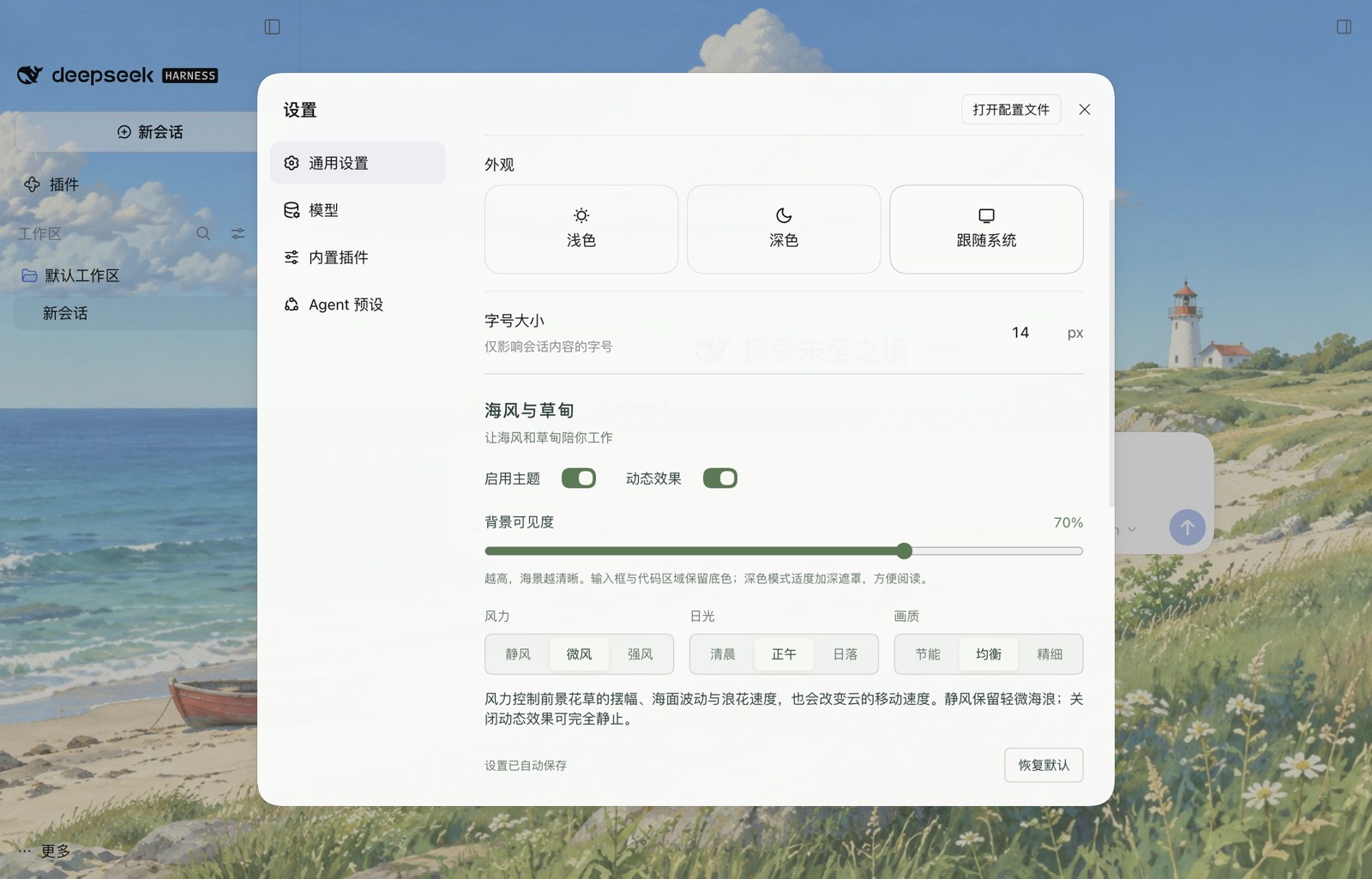Set wind to 静风
Screen dimensions: 1372x879
coord(518,654)
